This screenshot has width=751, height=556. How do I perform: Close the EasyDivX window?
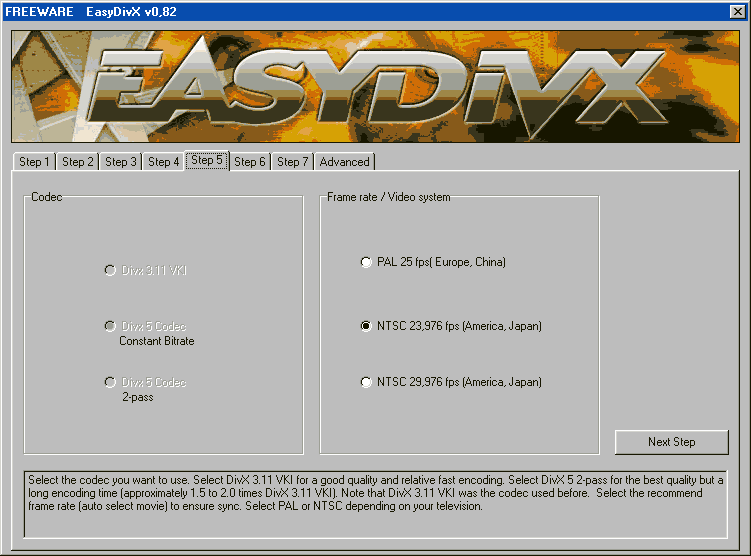pos(737,12)
